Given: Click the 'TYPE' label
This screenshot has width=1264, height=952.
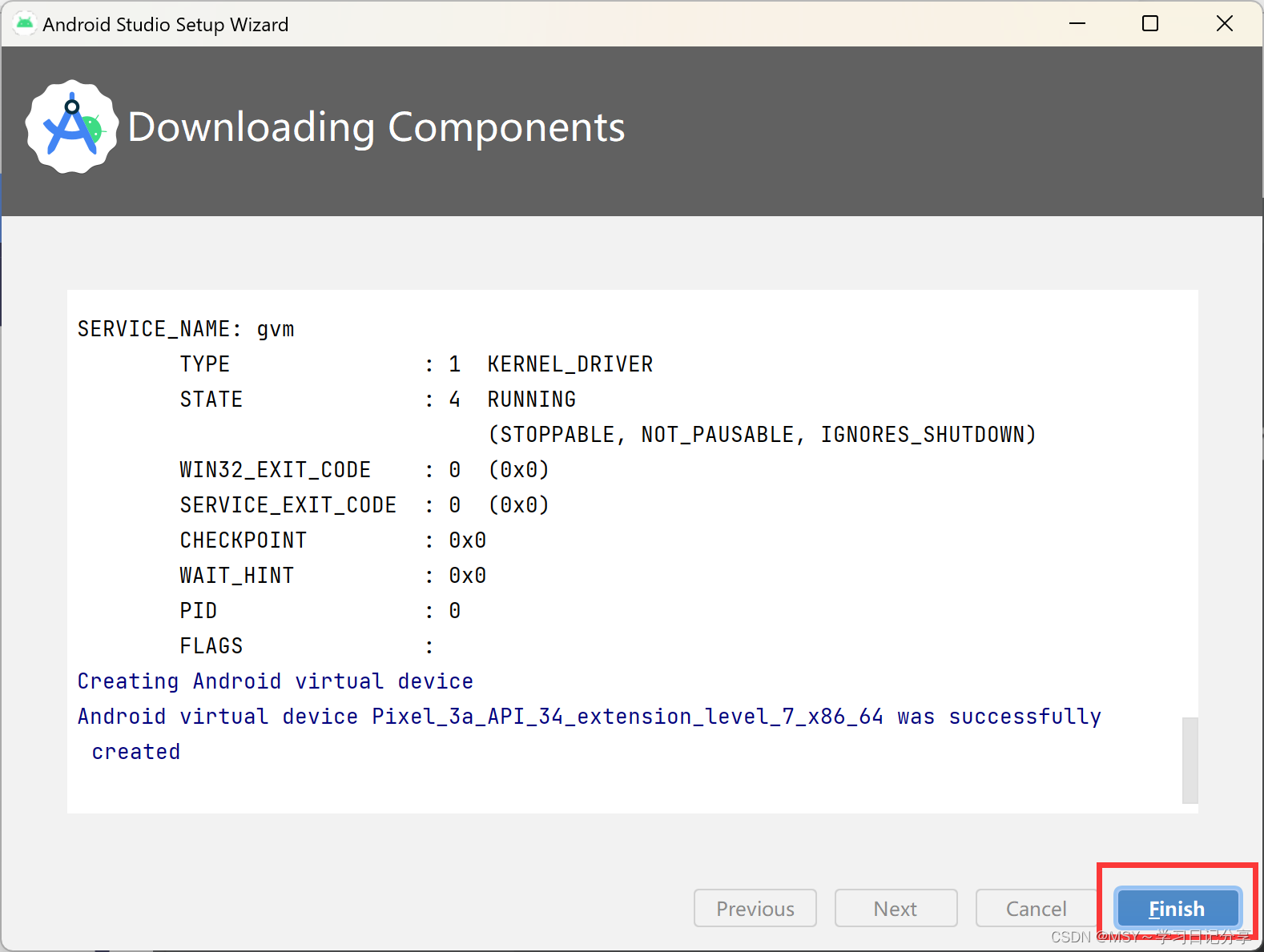Looking at the screenshot, I should pyautogui.click(x=205, y=364).
